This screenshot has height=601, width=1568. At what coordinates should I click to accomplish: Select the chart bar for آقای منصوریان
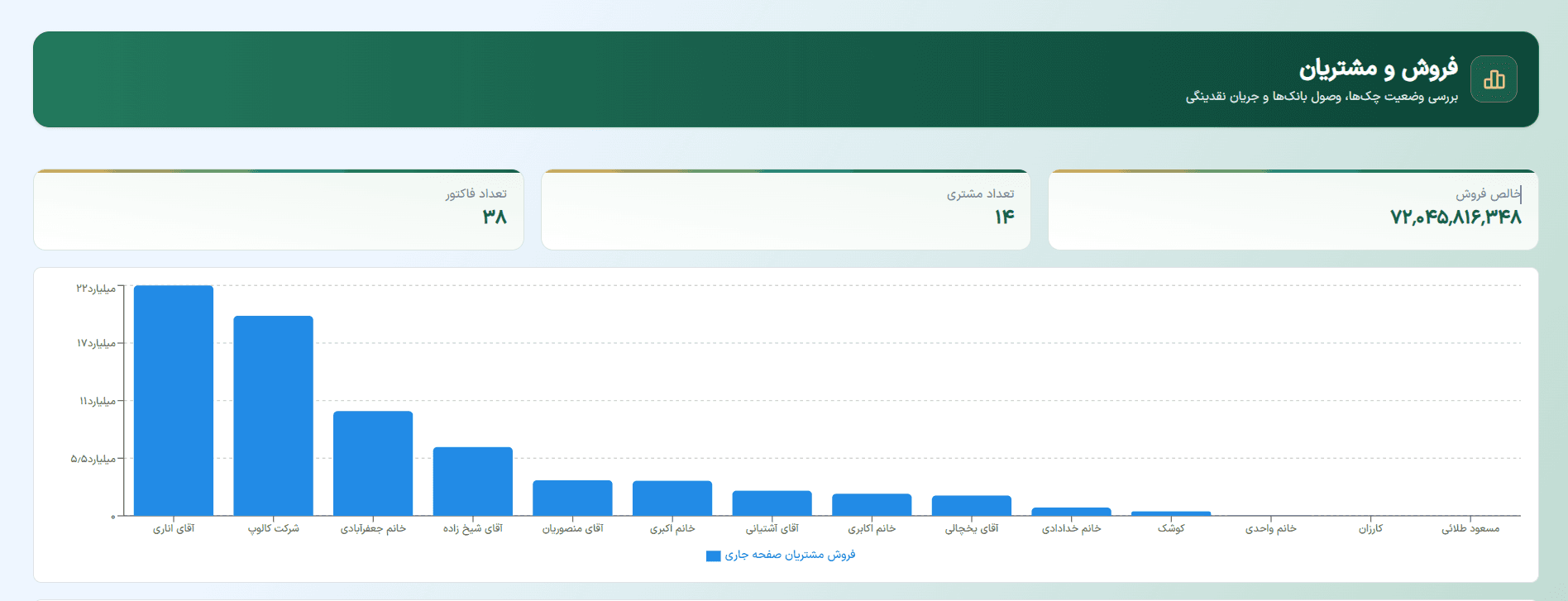click(x=572, y=498)
